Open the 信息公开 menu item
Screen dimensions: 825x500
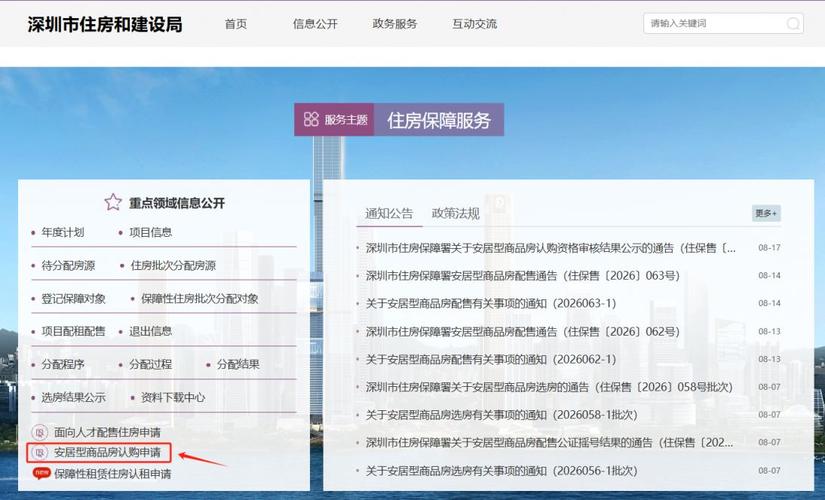click(315, 24)
